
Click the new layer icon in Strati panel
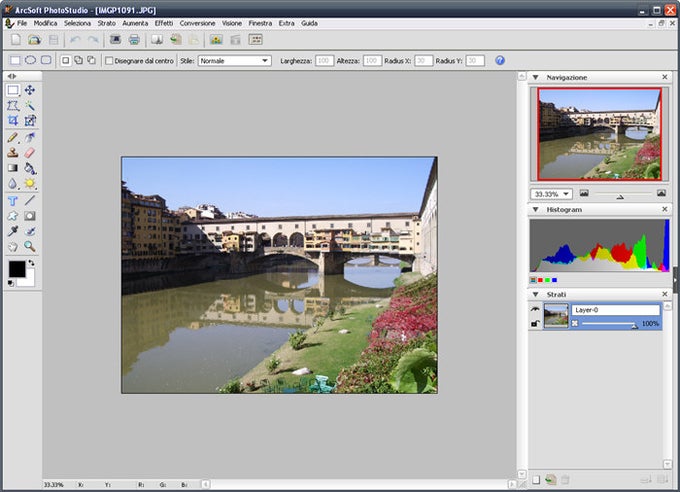click(536, 479)
